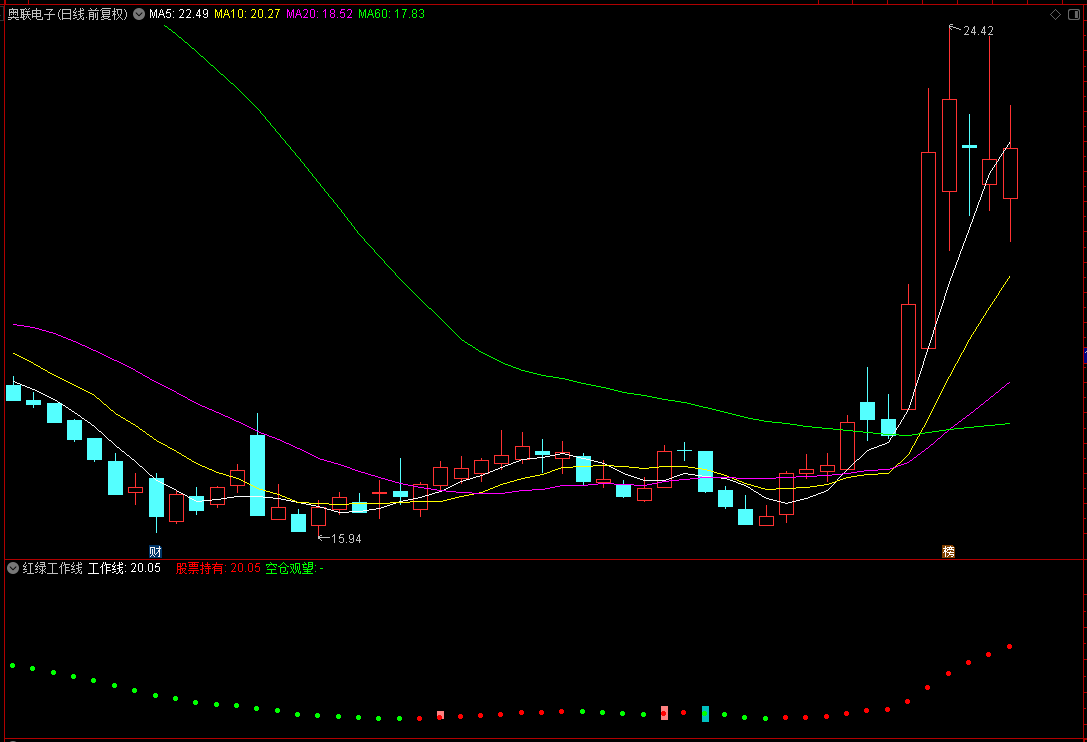The height and width of the screenshot is (742, 1087).
Task: Click 工作线: 20.05 indicator value
Action: click(x=124, y=568)
